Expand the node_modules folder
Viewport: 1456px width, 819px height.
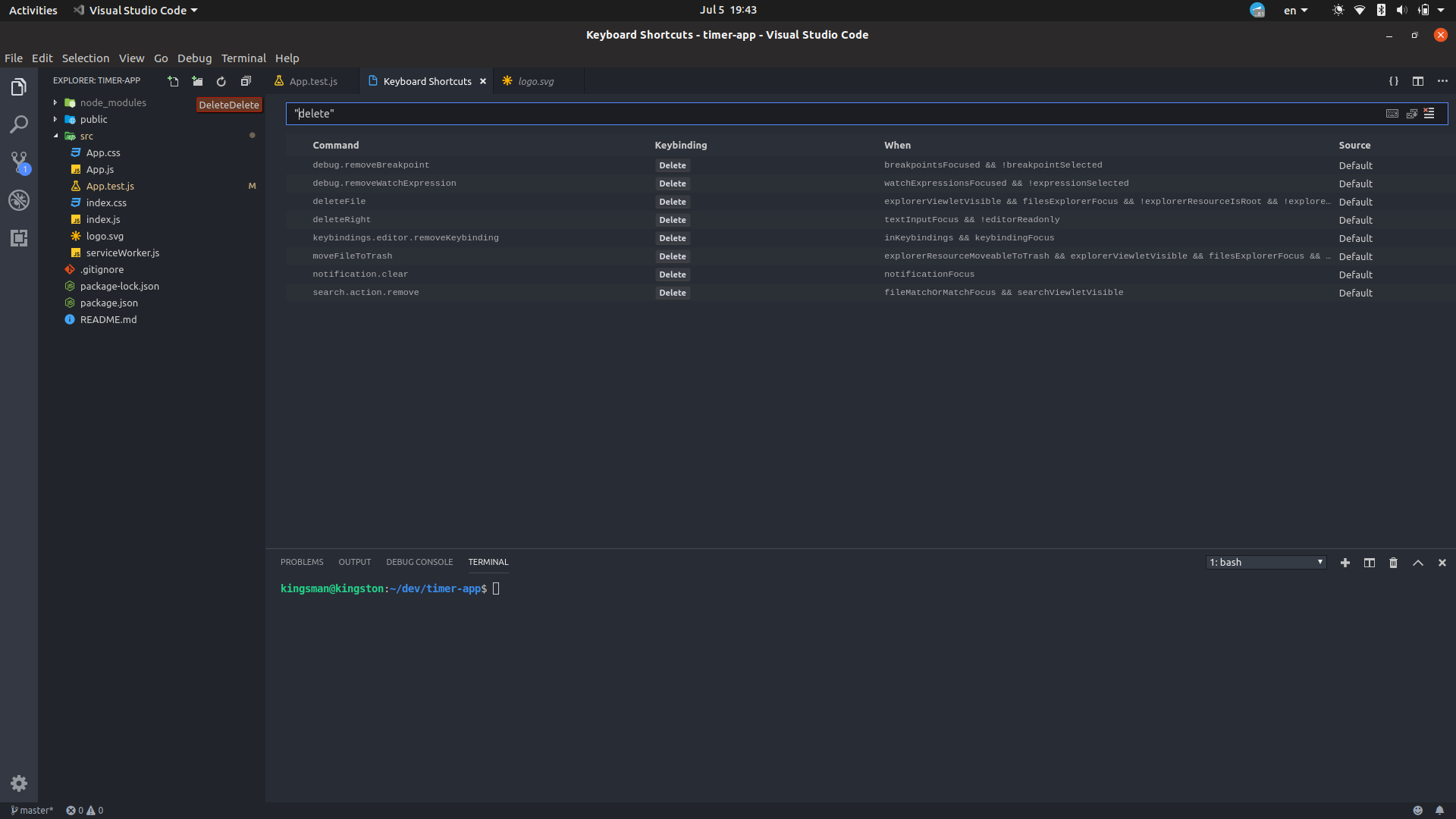coord(114,102)
